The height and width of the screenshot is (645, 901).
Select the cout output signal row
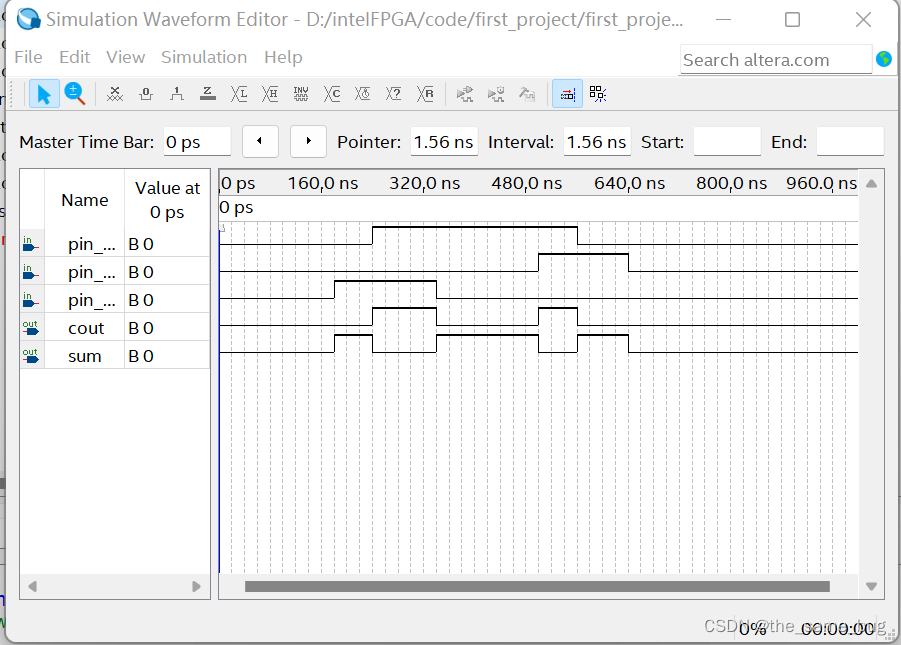point(115,328)
